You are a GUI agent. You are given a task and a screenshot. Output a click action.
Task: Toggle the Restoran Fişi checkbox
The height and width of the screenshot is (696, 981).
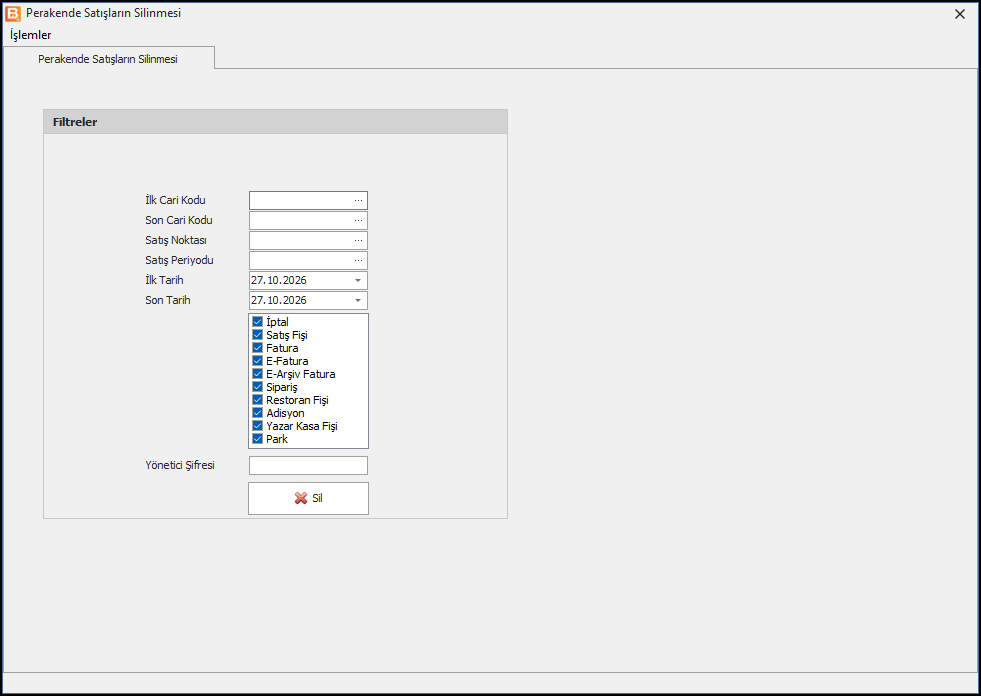pos(257,400)
